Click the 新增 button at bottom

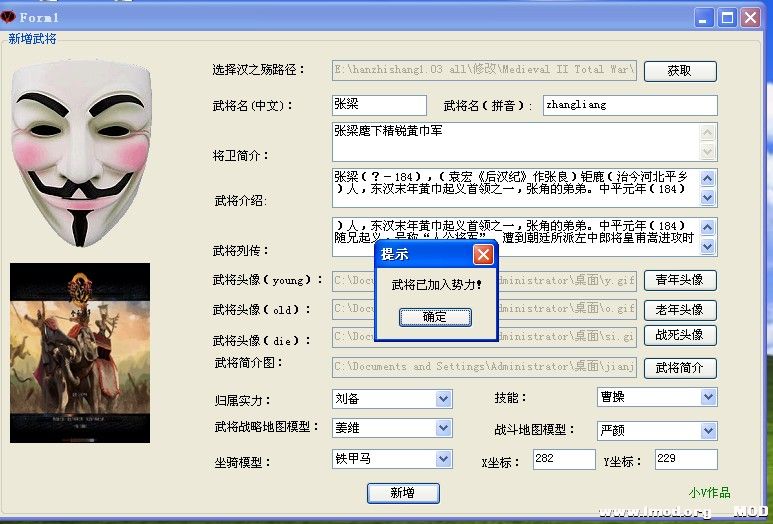[403, 493]
